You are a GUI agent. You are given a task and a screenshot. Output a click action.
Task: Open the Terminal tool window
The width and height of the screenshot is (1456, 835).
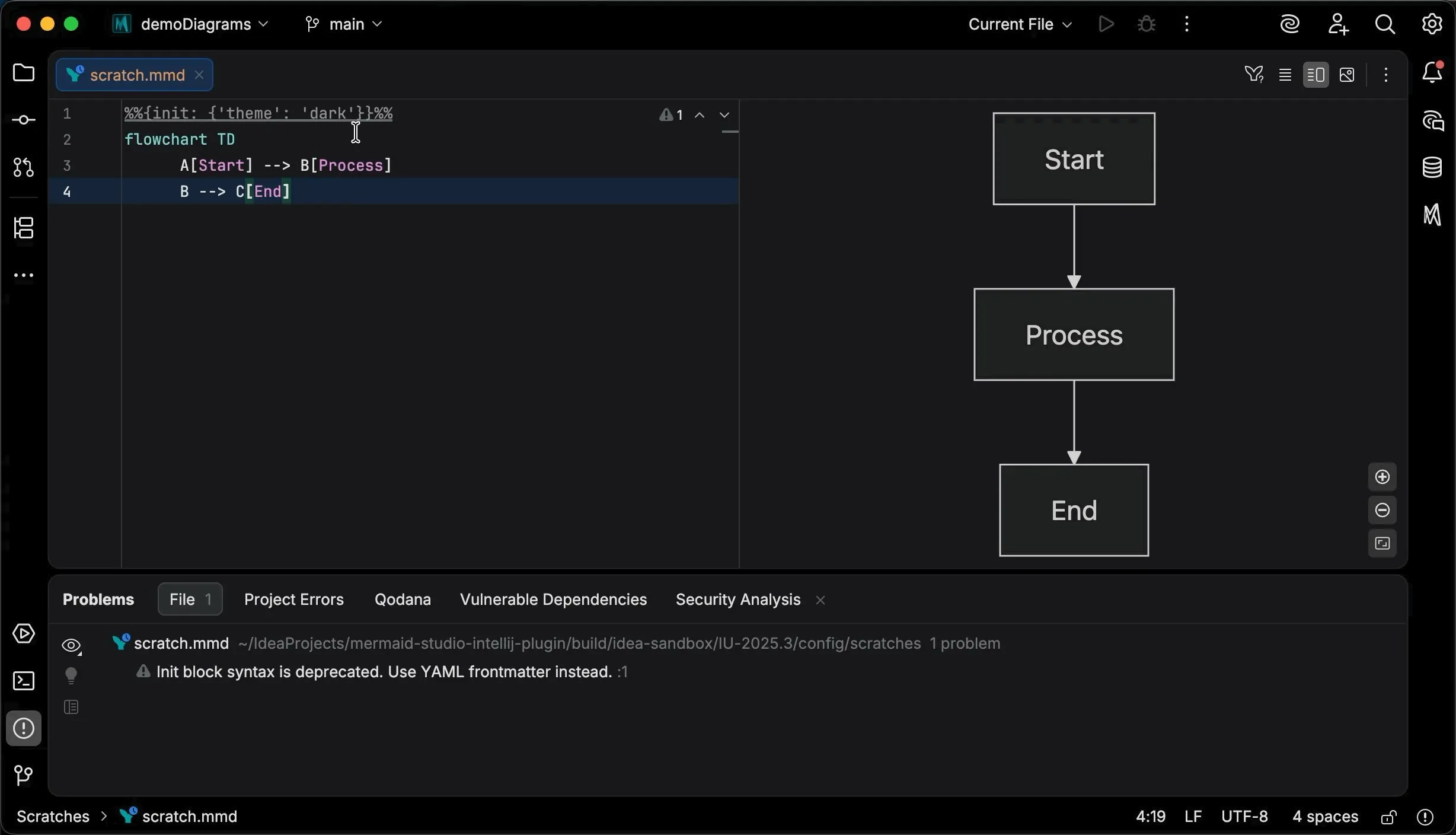pos(23,681)
